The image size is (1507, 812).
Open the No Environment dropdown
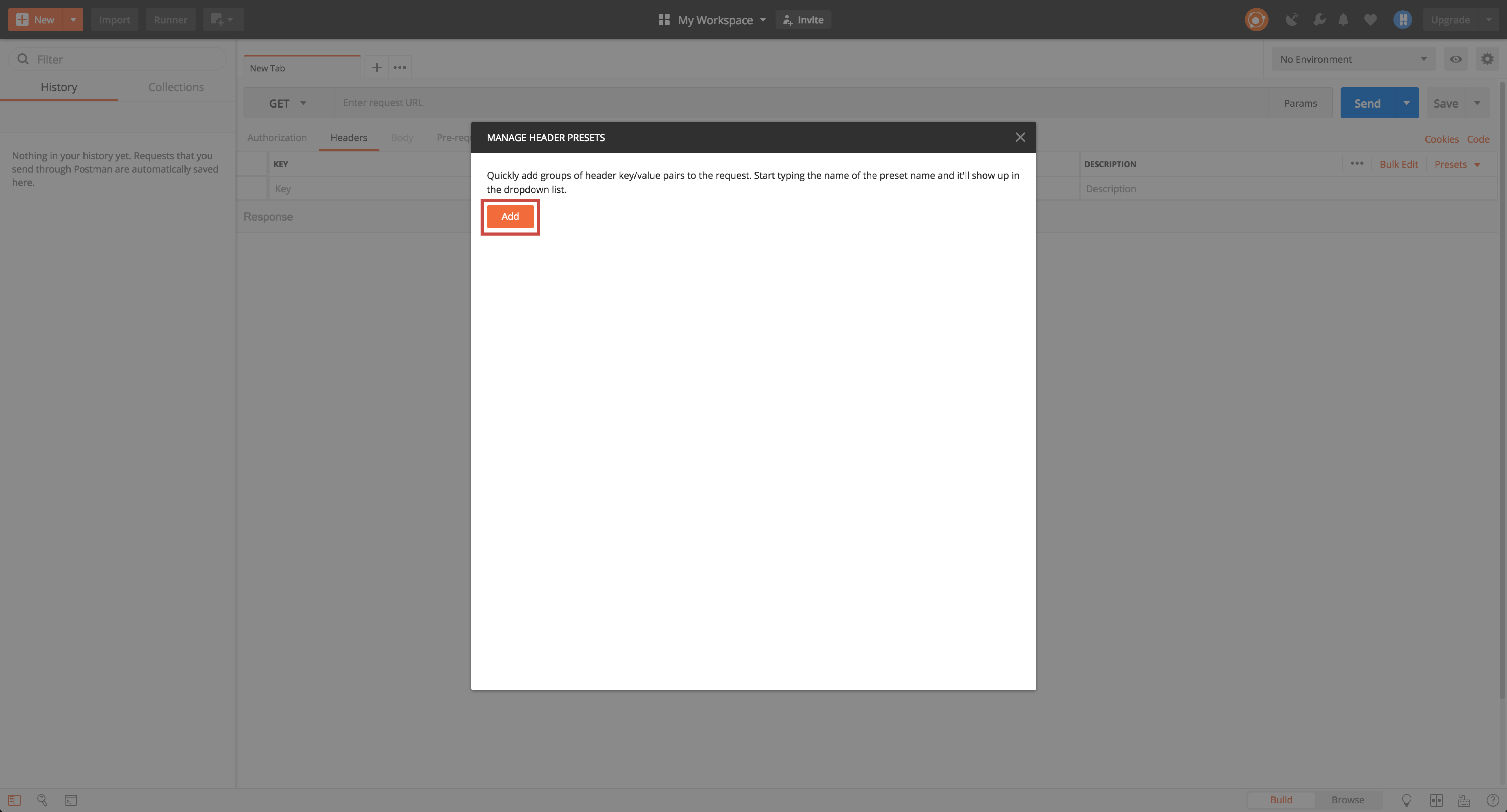pyautogui.click(x=1353, y=59)
